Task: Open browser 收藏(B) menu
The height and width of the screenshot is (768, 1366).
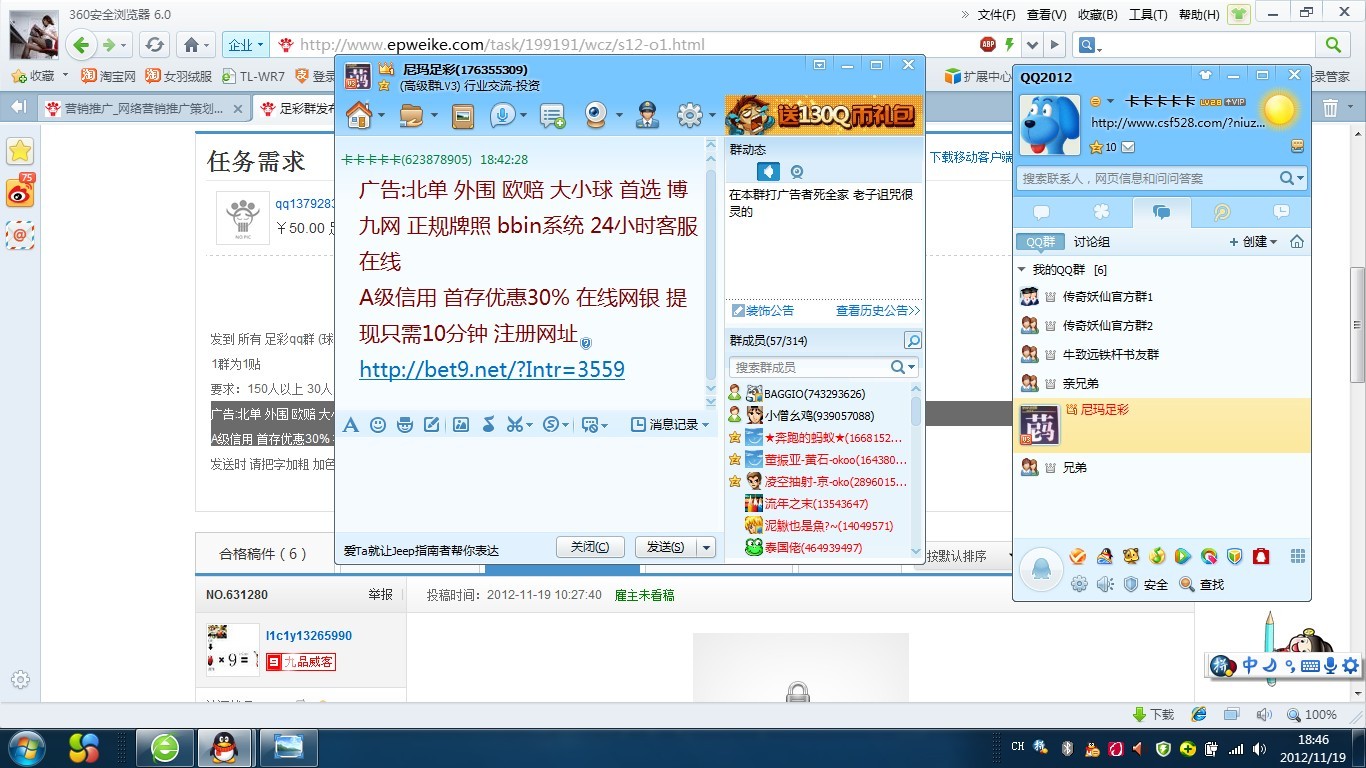Action: click(x=1097, y=14)
